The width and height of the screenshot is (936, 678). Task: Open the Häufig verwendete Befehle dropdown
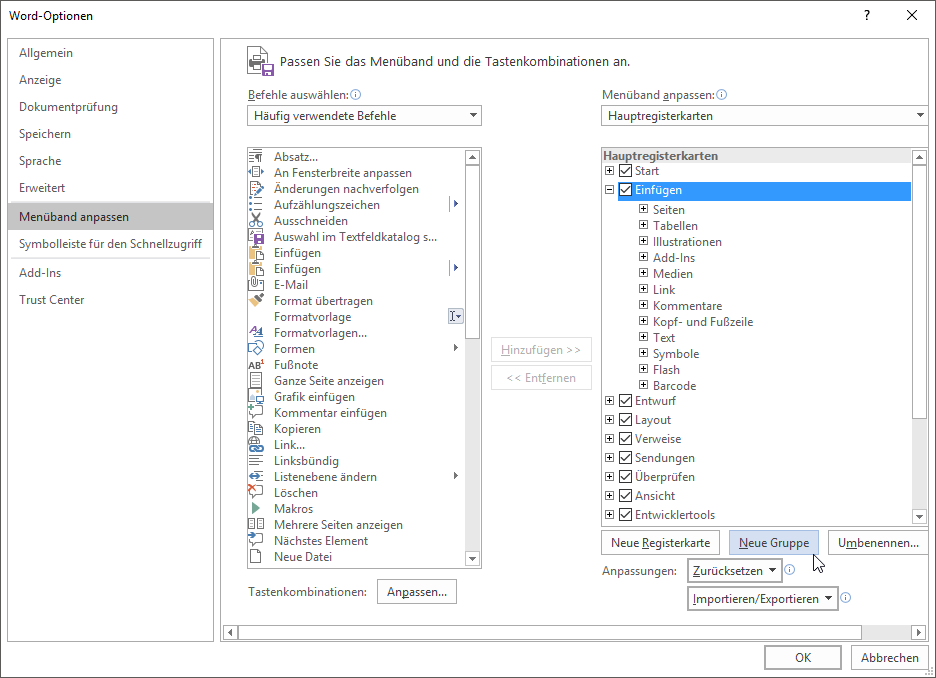click(x=364, y=116)
